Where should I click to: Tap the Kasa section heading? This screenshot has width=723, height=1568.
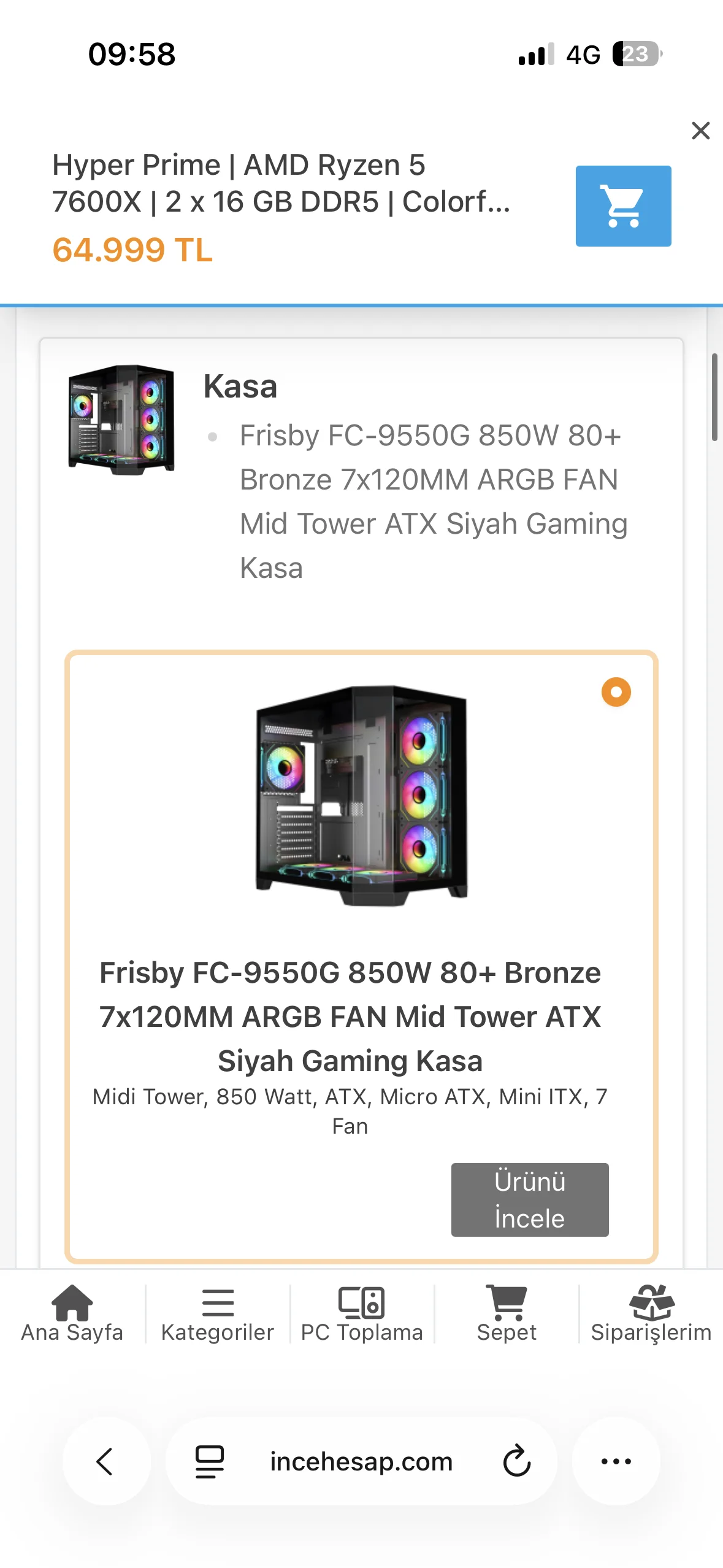[x=240, y=386]
